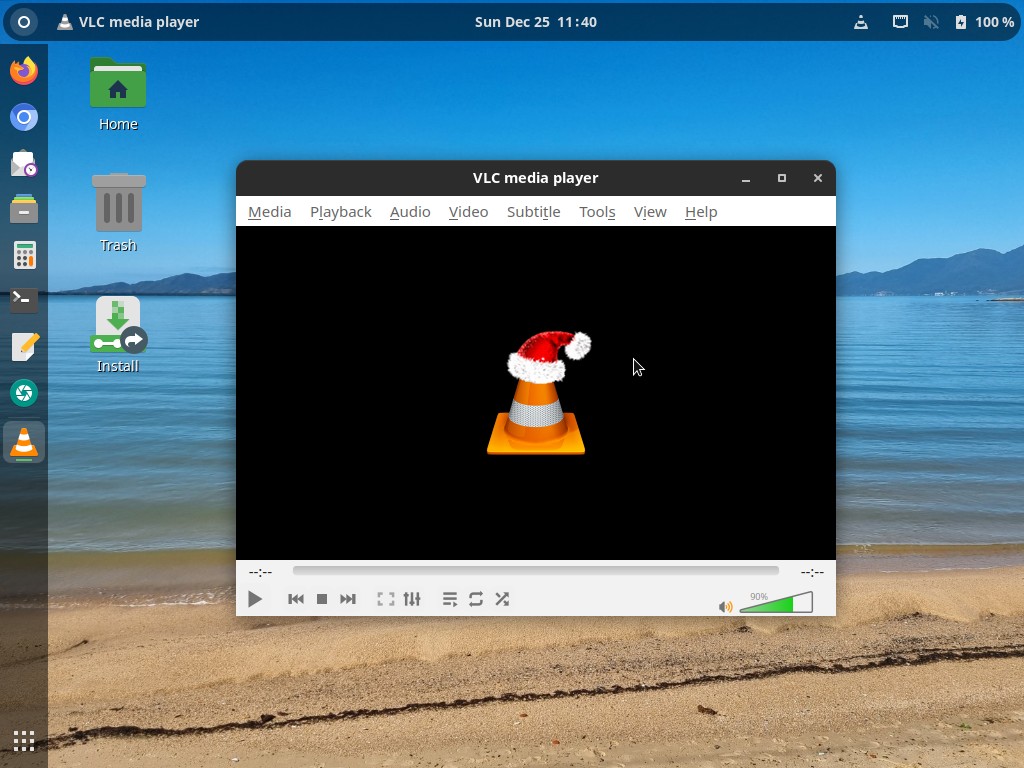Toggle loop repeat mode
This screenshot has height=768, width=1024.
476,599
